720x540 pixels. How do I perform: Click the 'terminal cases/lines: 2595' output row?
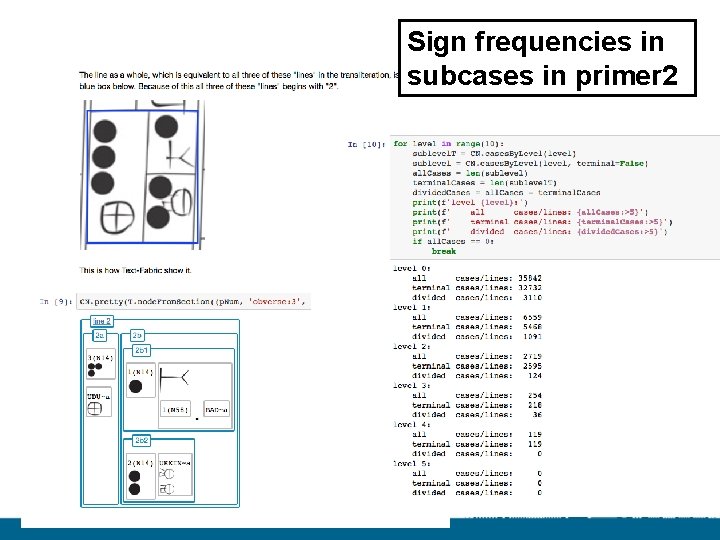coord(477,366)
